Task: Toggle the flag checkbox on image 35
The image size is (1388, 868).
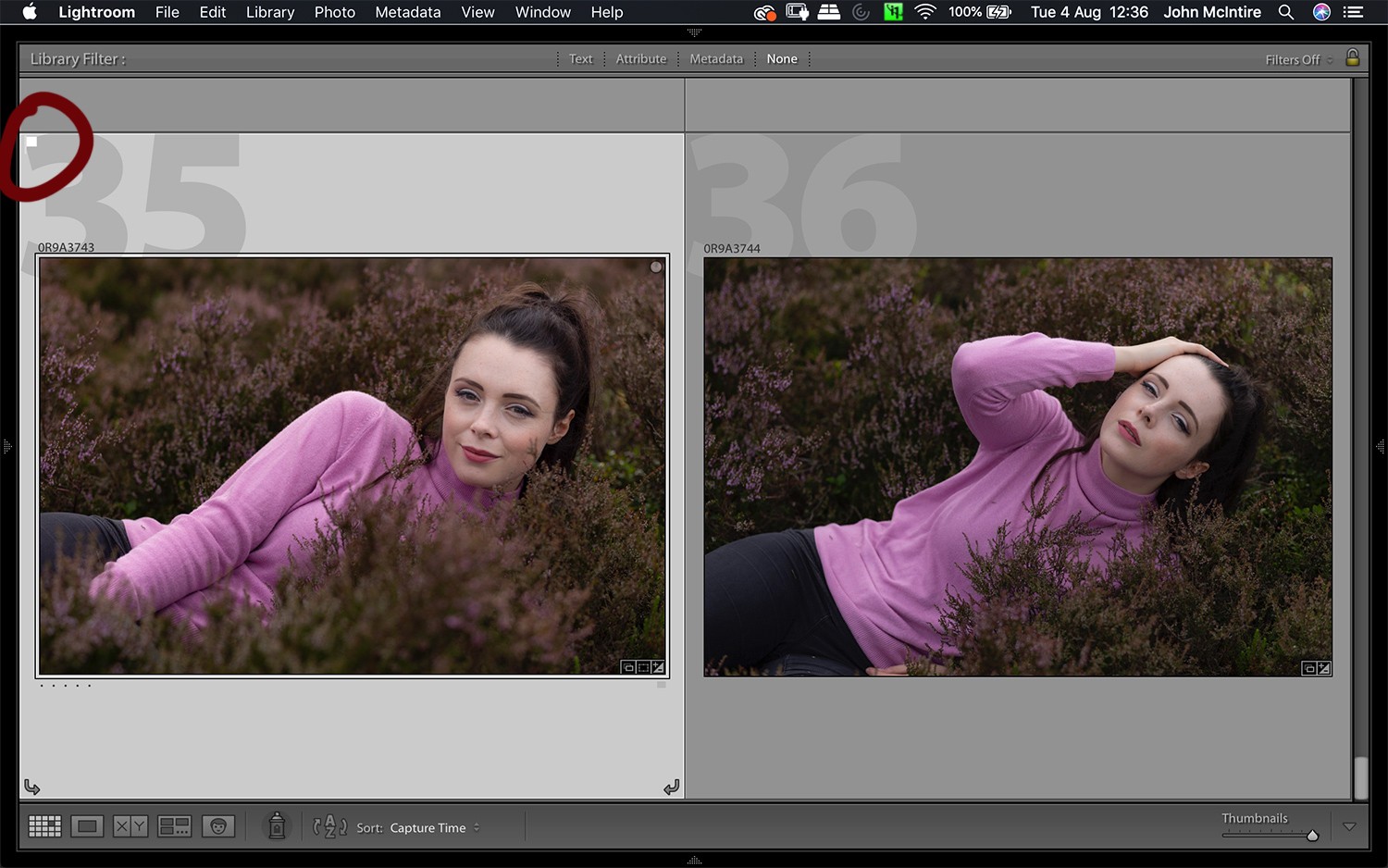Action: (32, 141)
